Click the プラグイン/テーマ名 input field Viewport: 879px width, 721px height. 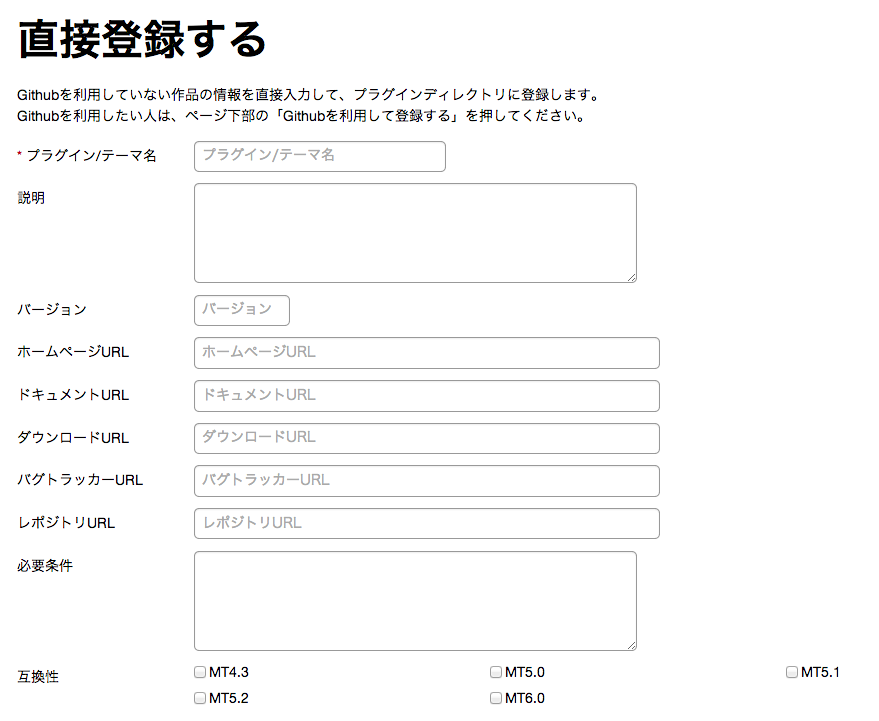point(320,156)
